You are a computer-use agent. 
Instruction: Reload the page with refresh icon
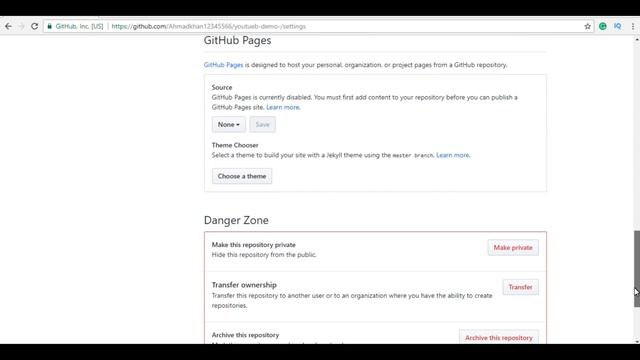click(x=35, y=26)
